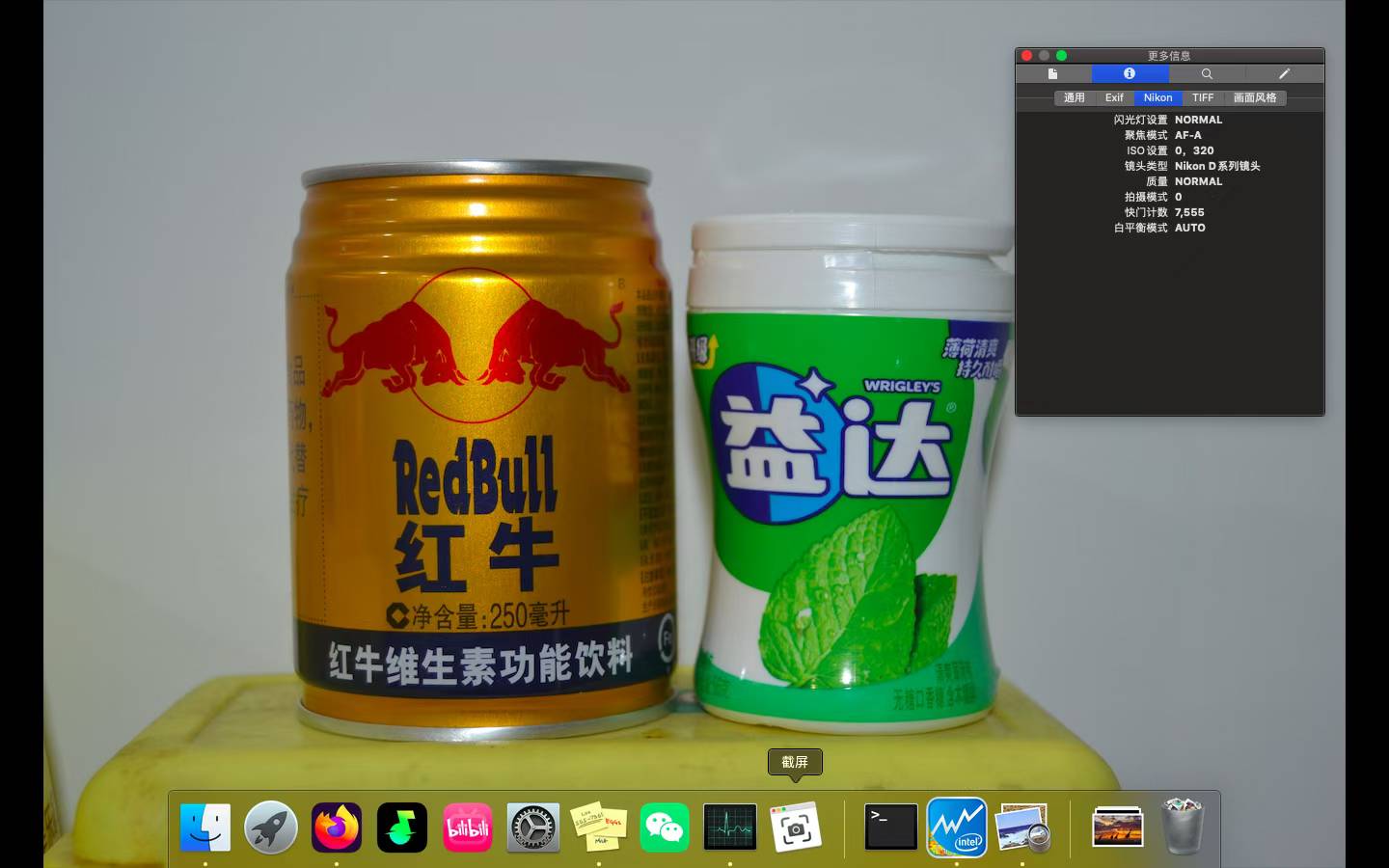This screenshot has height=868, width=1389.
Task: Switch to the Exif metadata tab
Action: pyautogui.click(x=1114, y=97)
